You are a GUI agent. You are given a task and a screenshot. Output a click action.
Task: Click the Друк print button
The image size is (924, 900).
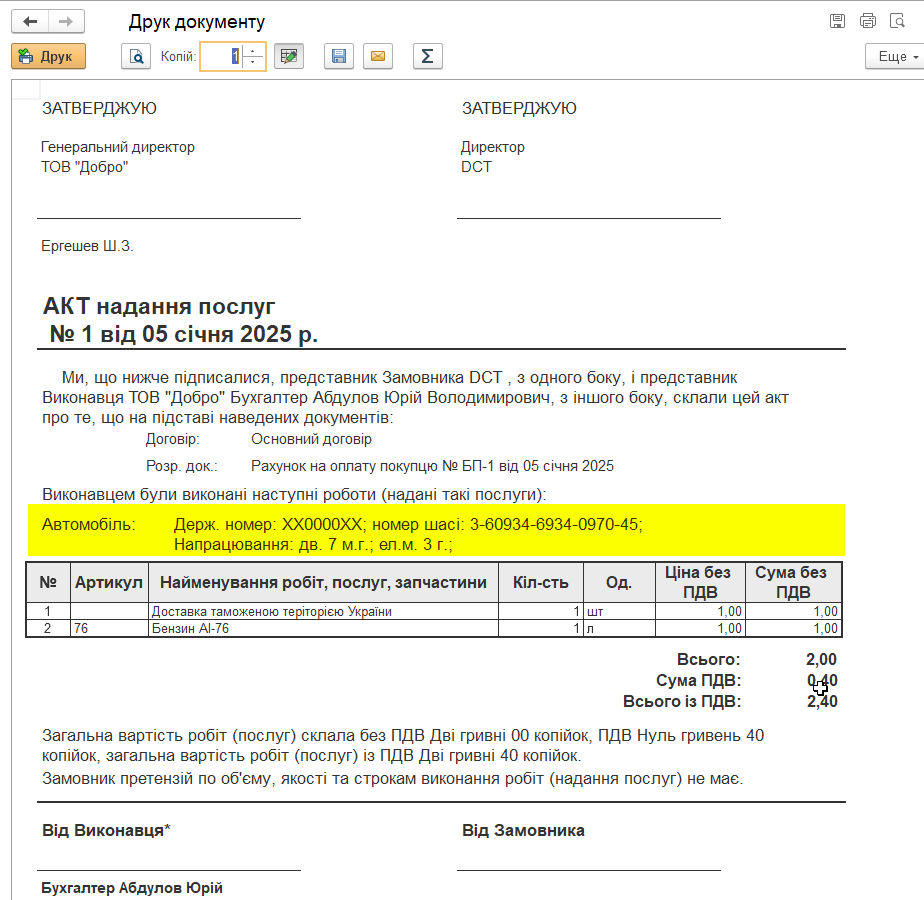click(48, 57)
